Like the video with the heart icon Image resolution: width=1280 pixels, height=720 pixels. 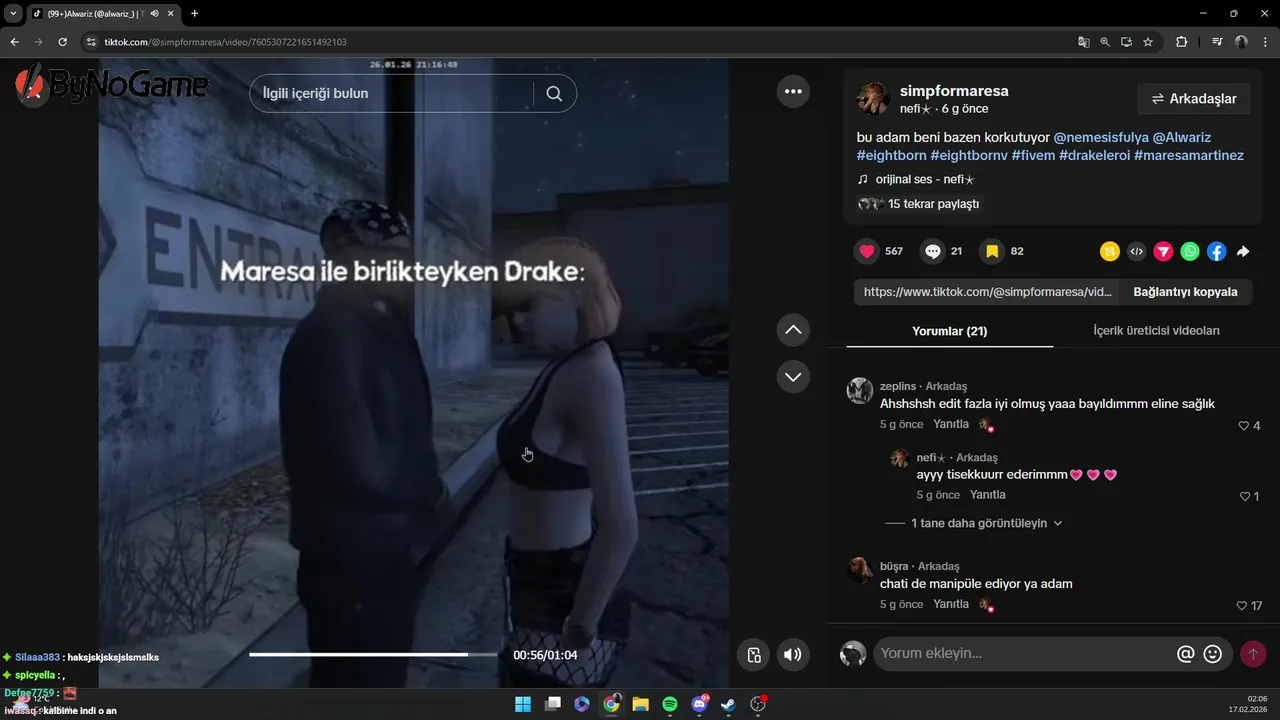coord(867,251)
